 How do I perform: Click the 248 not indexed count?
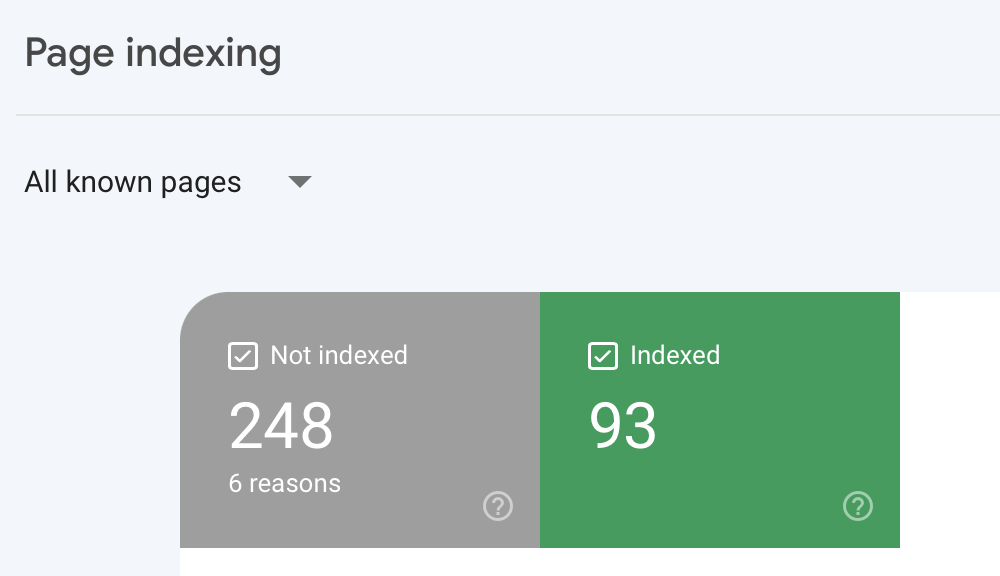tap(281, 425)
